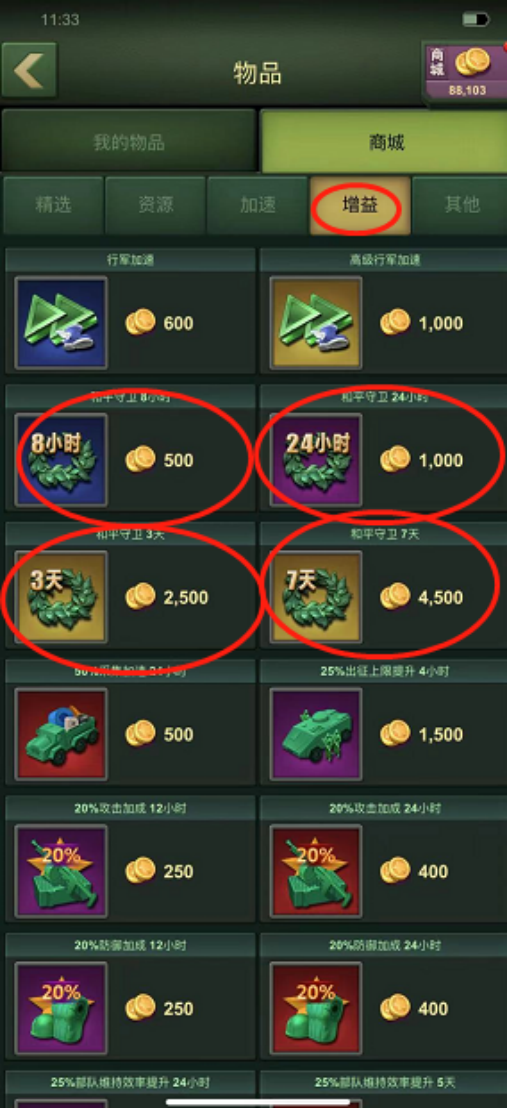Open the 商城 gold coin shop button
Viewport: 508px width, 1108px height.
tap(464, 72)
